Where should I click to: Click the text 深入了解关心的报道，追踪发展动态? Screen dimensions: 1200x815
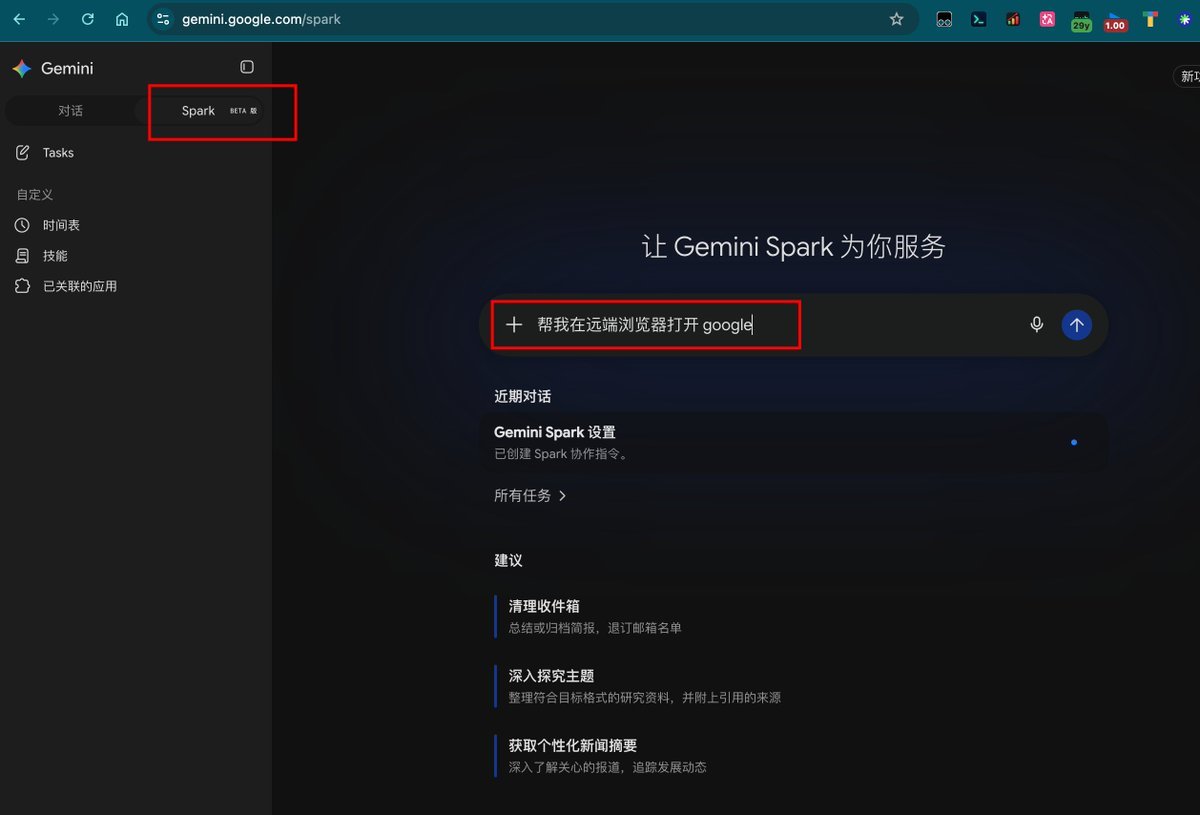[x=607, y=767]
